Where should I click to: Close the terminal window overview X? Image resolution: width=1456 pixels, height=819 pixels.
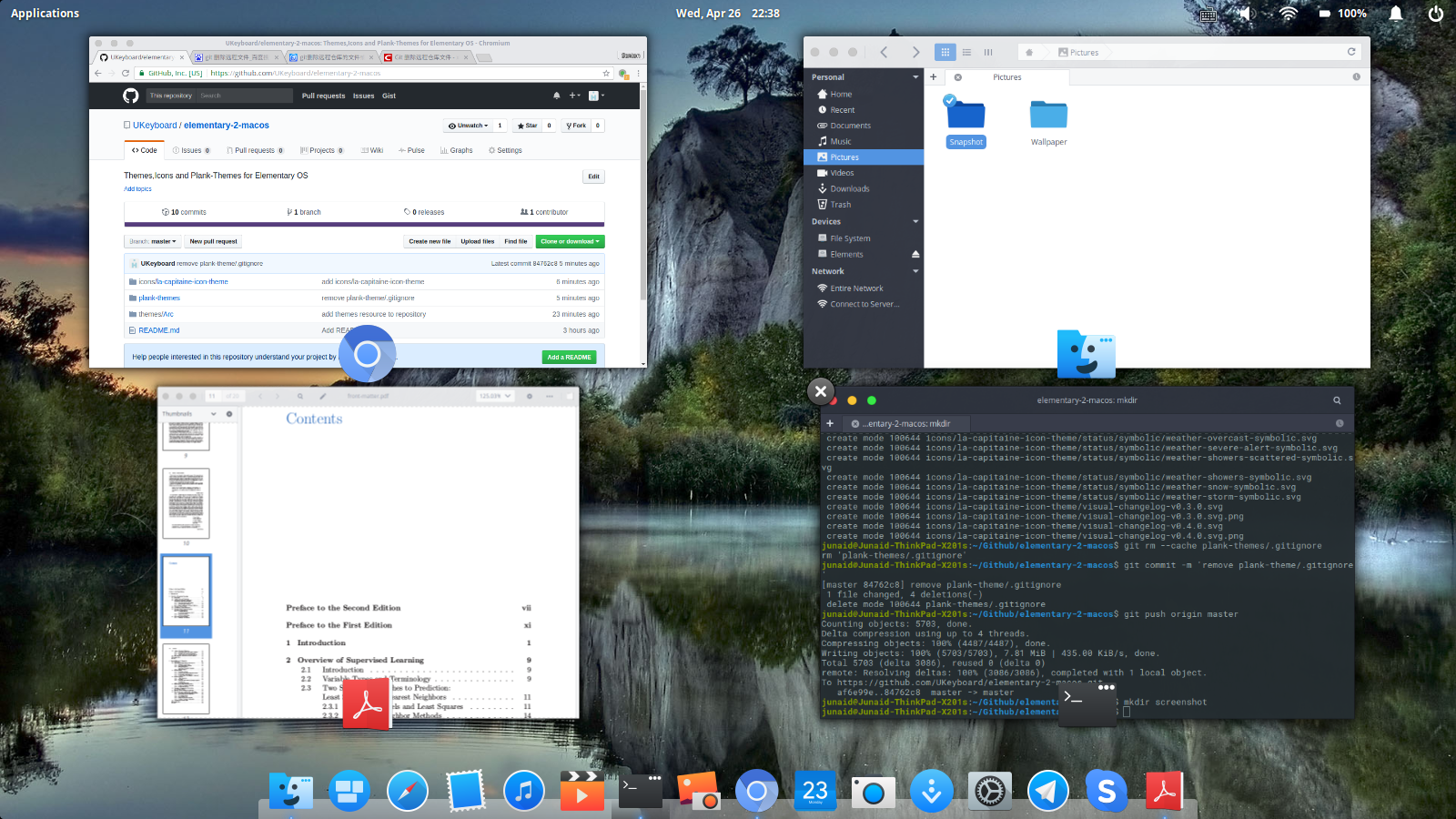coord(821,391)
